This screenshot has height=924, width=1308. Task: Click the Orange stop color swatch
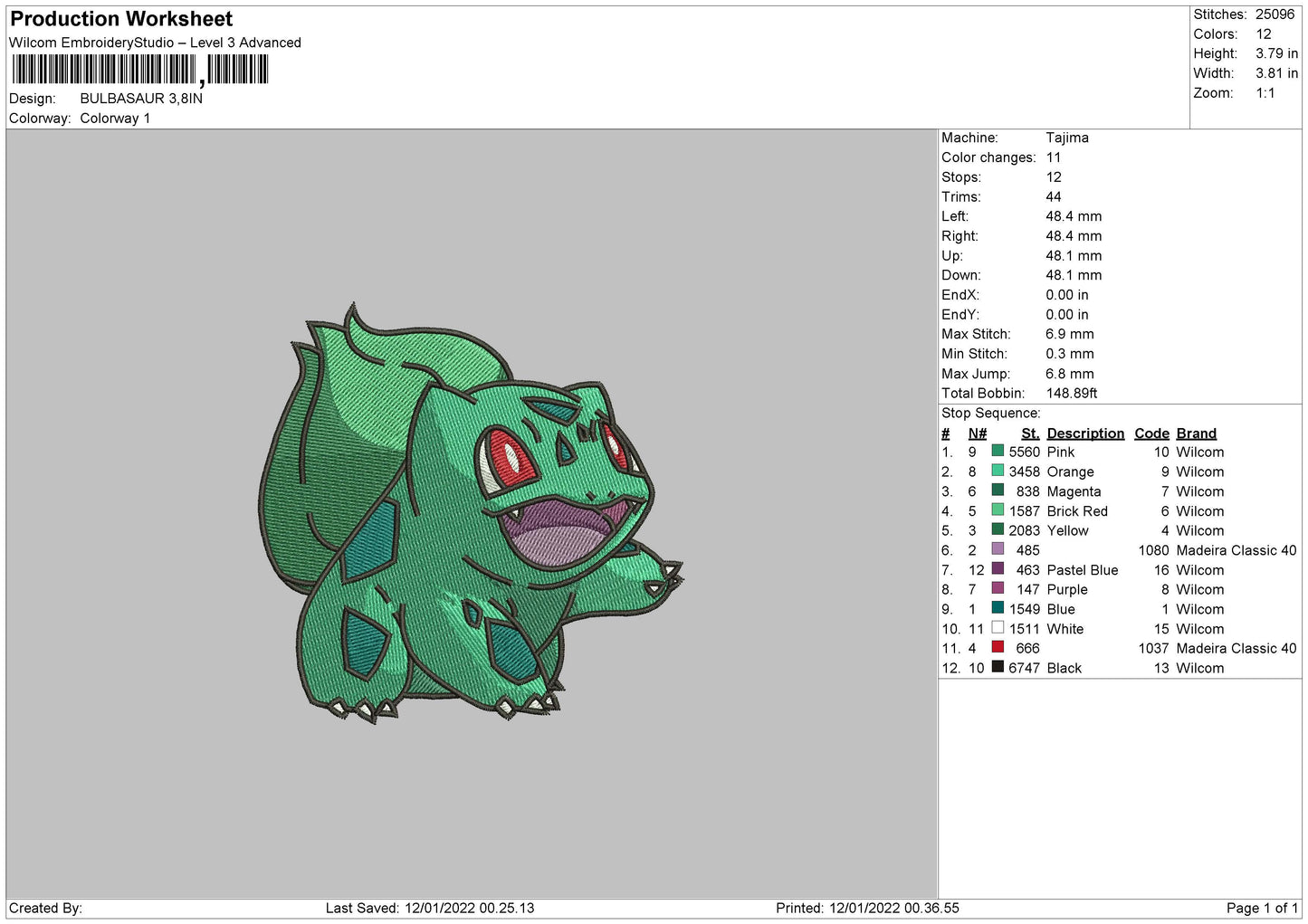(x=998, y=471)
